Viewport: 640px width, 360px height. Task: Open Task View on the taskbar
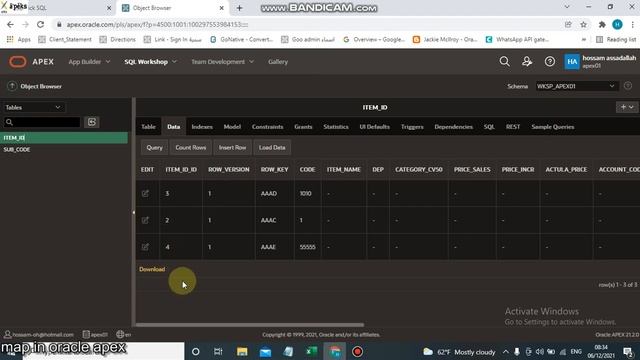tap(218, 351)
